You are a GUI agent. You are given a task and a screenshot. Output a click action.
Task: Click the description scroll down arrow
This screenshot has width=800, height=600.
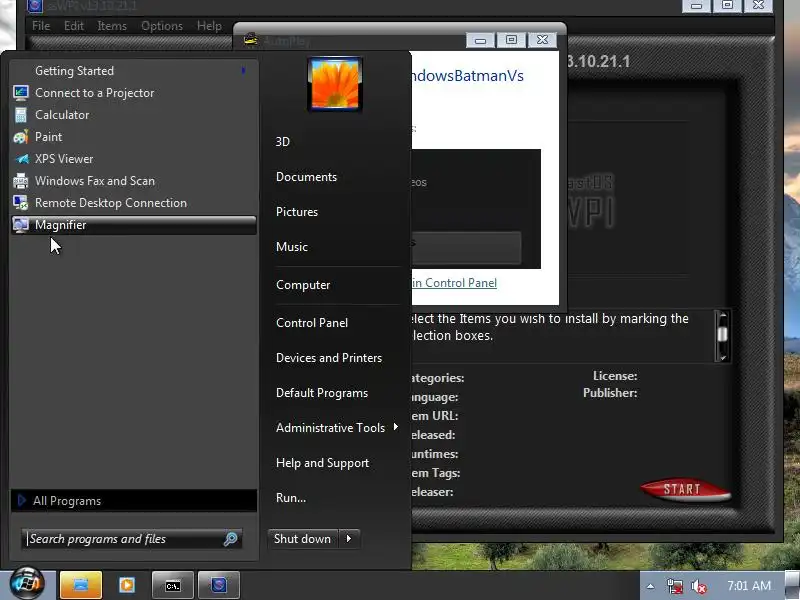pos(722,357)
